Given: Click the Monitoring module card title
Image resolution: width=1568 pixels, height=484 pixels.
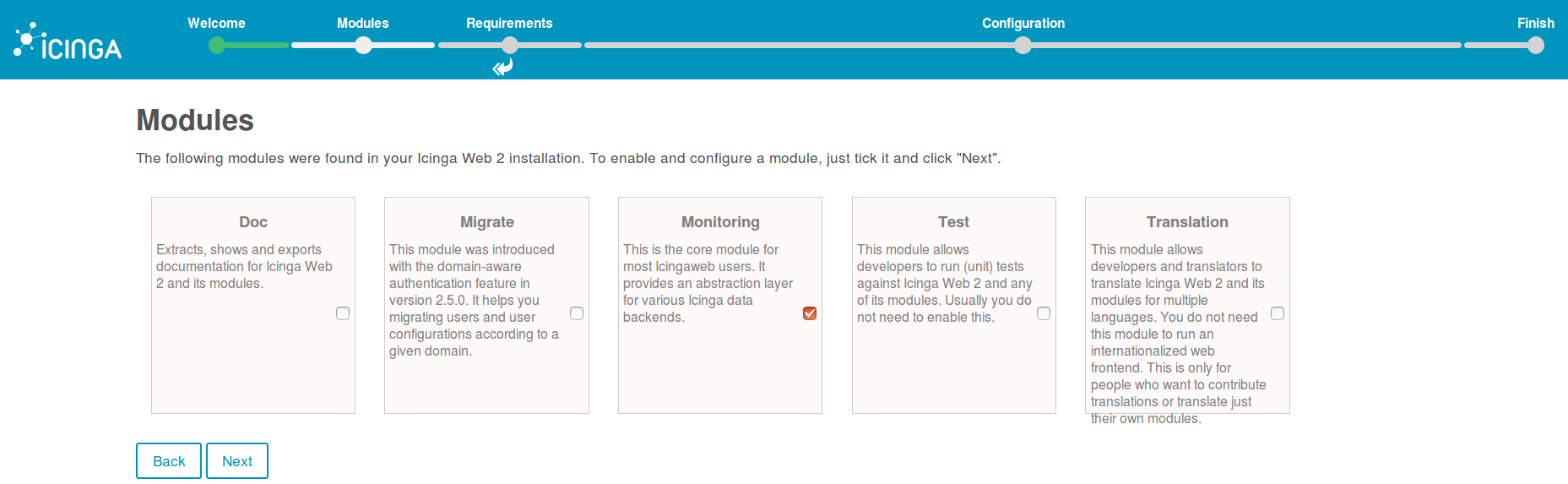Looking at the screenshot, I should 720,222.
